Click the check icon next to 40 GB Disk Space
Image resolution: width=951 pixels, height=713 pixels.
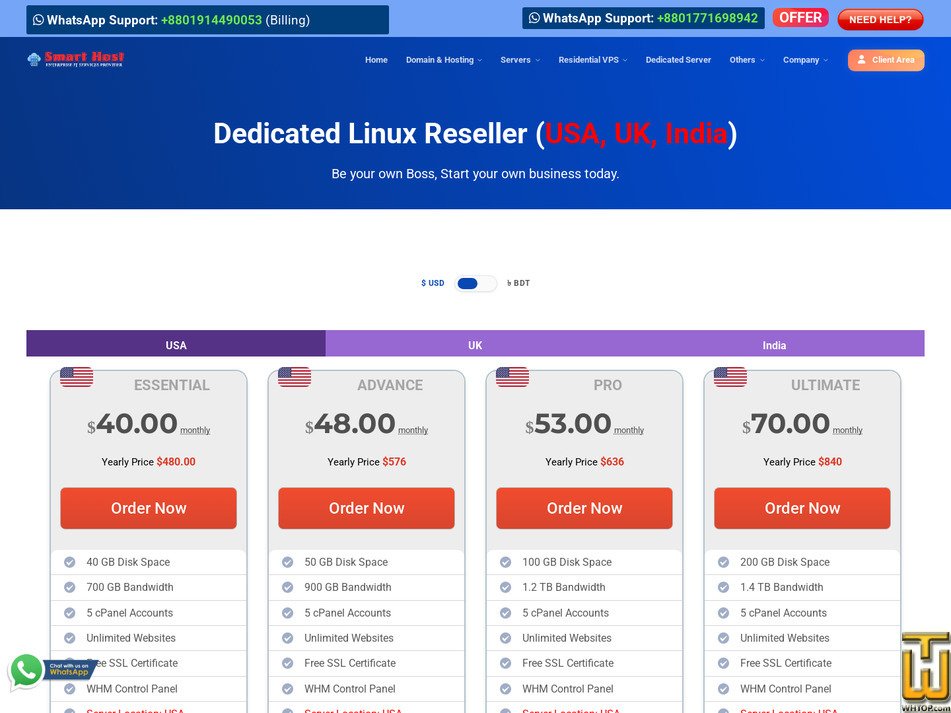tap(70, 562)
